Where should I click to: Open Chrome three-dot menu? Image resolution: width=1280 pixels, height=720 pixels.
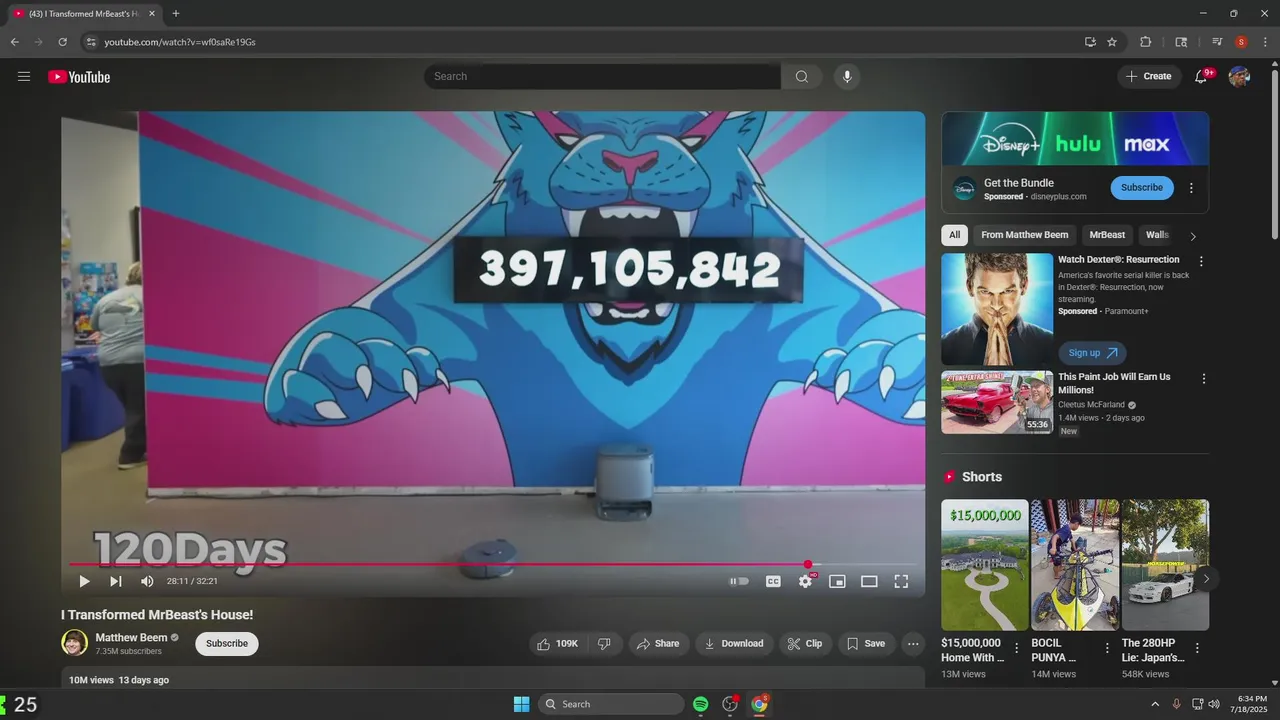click(1265, 42)
